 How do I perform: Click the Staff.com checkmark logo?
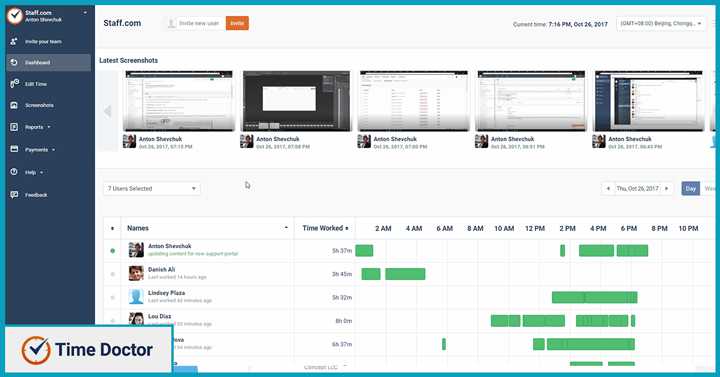click(x=15, y=16)
